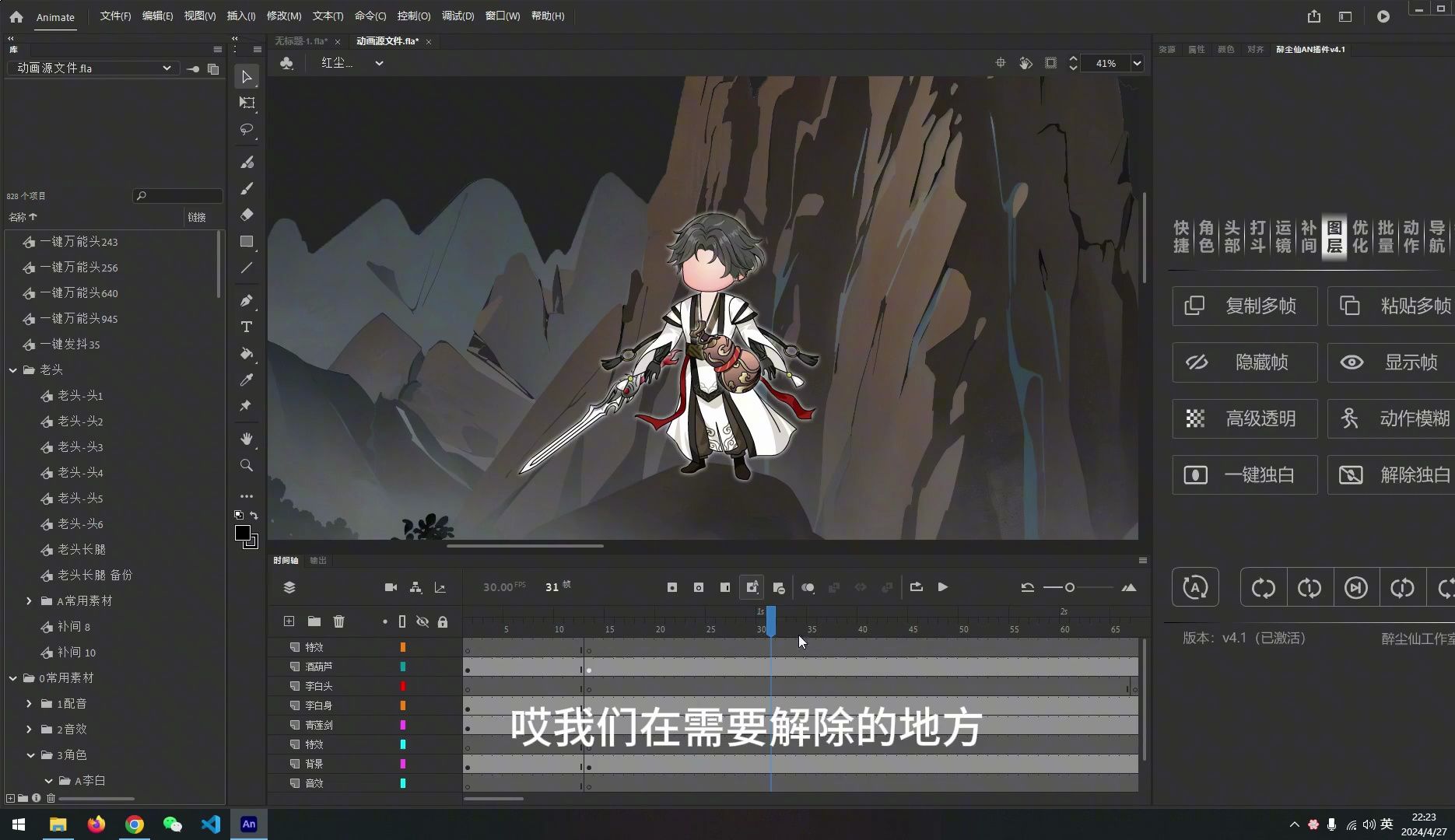Open more tools ellipsis in toolbar
This screenshot has height=840, width=1455.
pos(247,496)
